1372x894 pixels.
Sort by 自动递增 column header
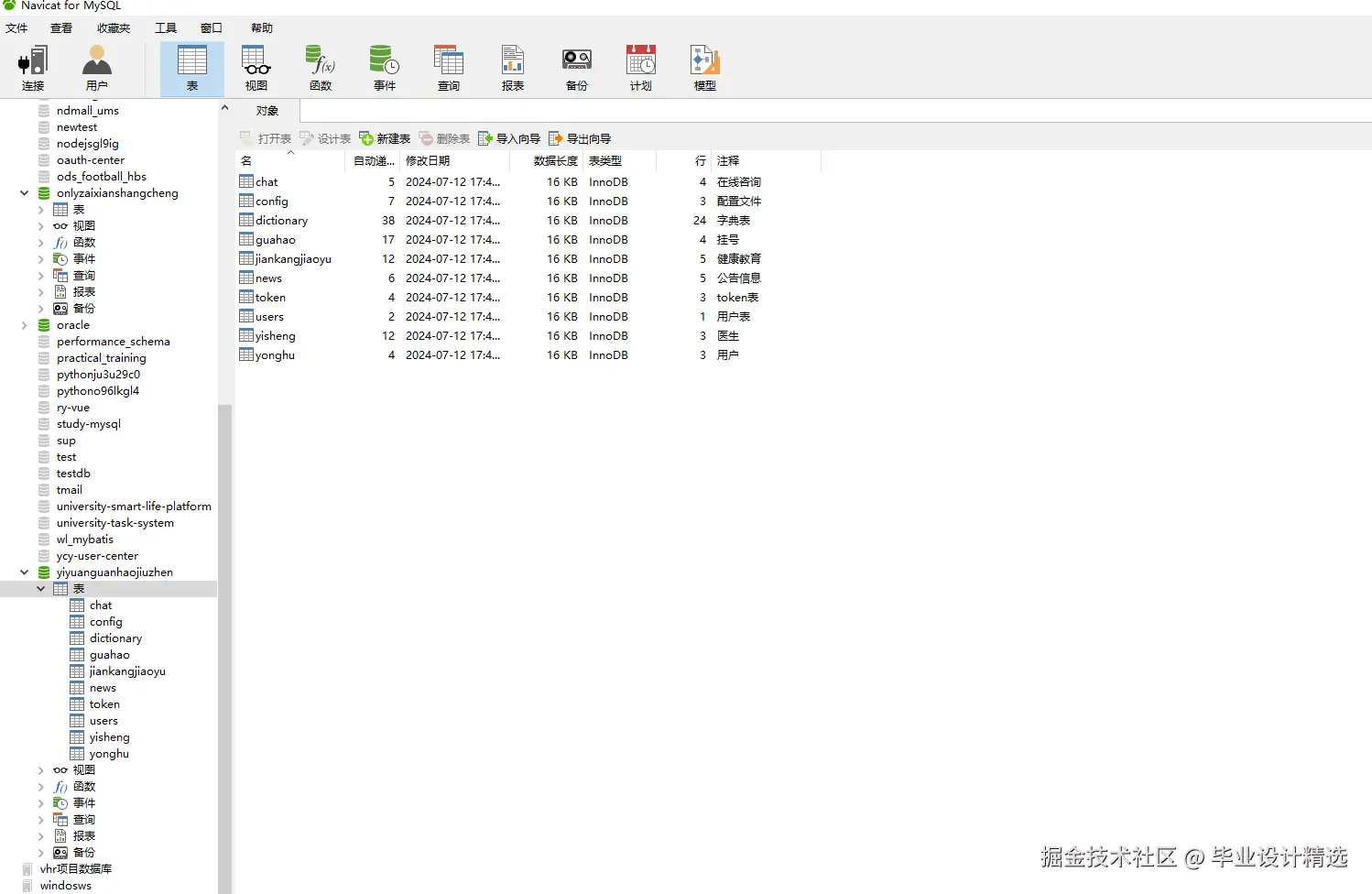(x=374, y=160)
